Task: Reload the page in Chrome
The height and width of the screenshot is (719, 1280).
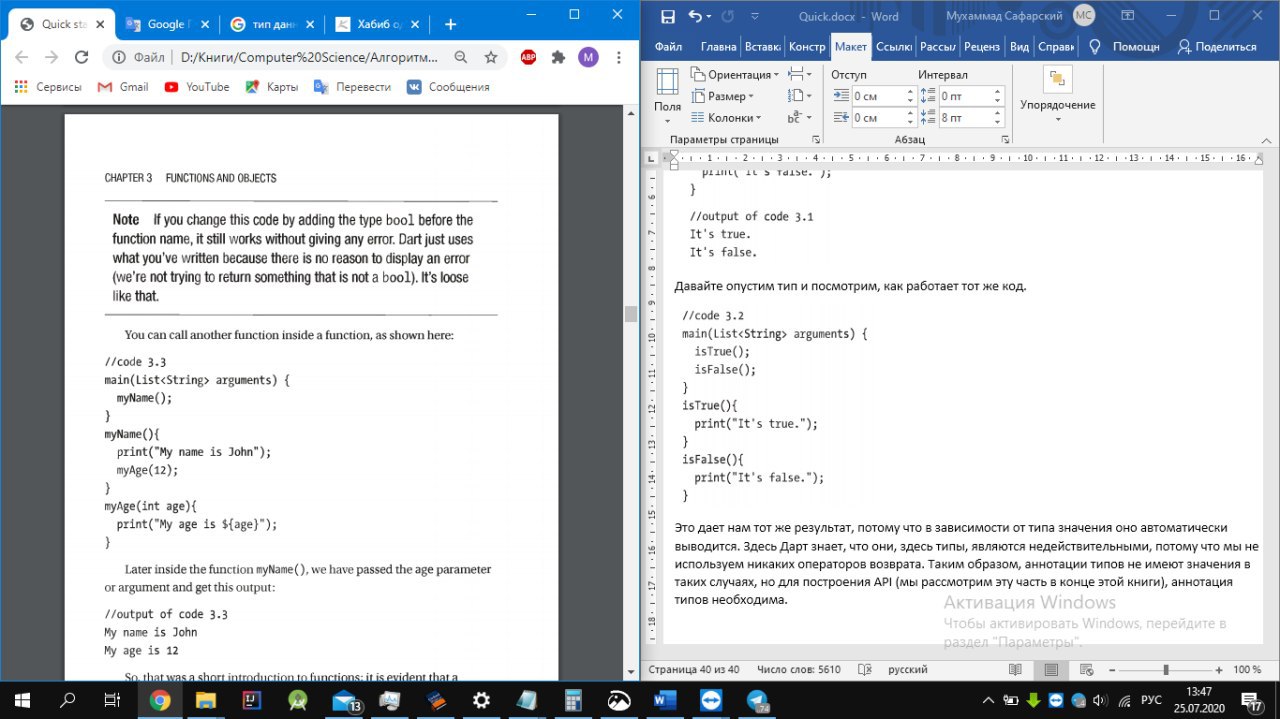Action: pos(80,57)
